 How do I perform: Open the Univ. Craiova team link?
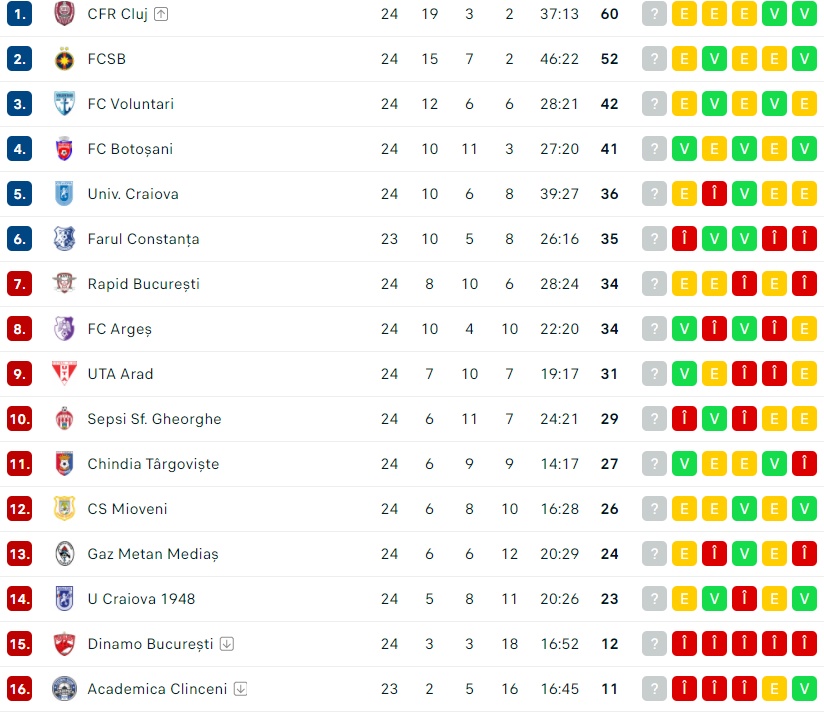(133, 194)
